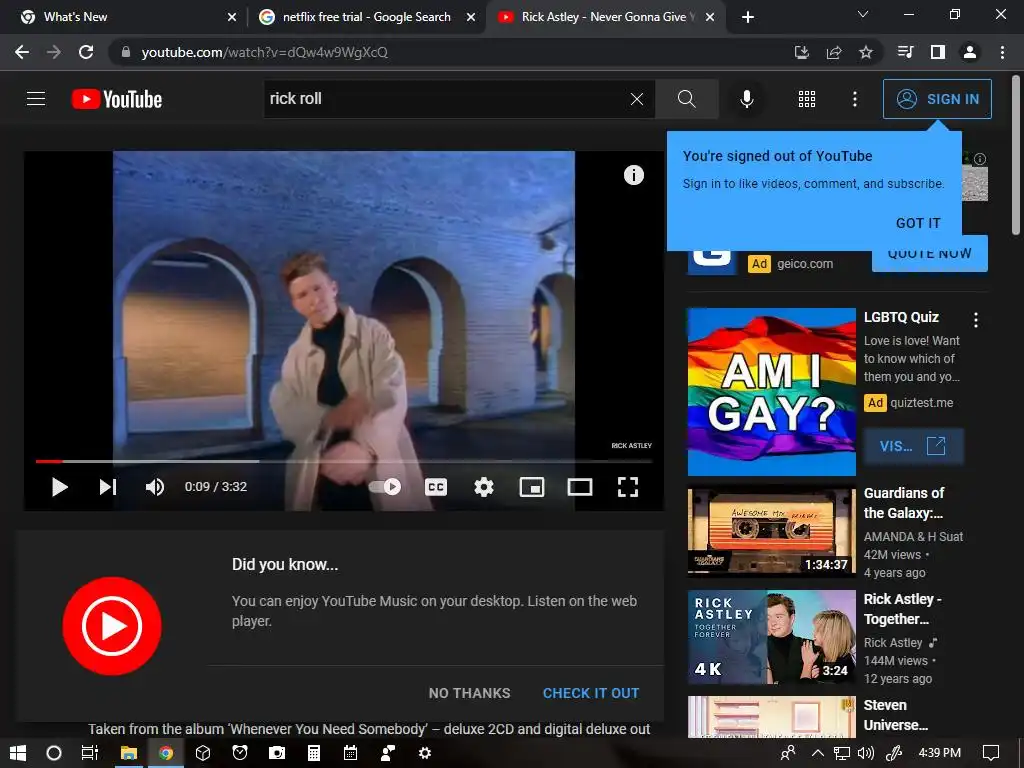Open YouTube settings three-dot menu
Viewport: 1024px width, 768px height.
point(855,99)
